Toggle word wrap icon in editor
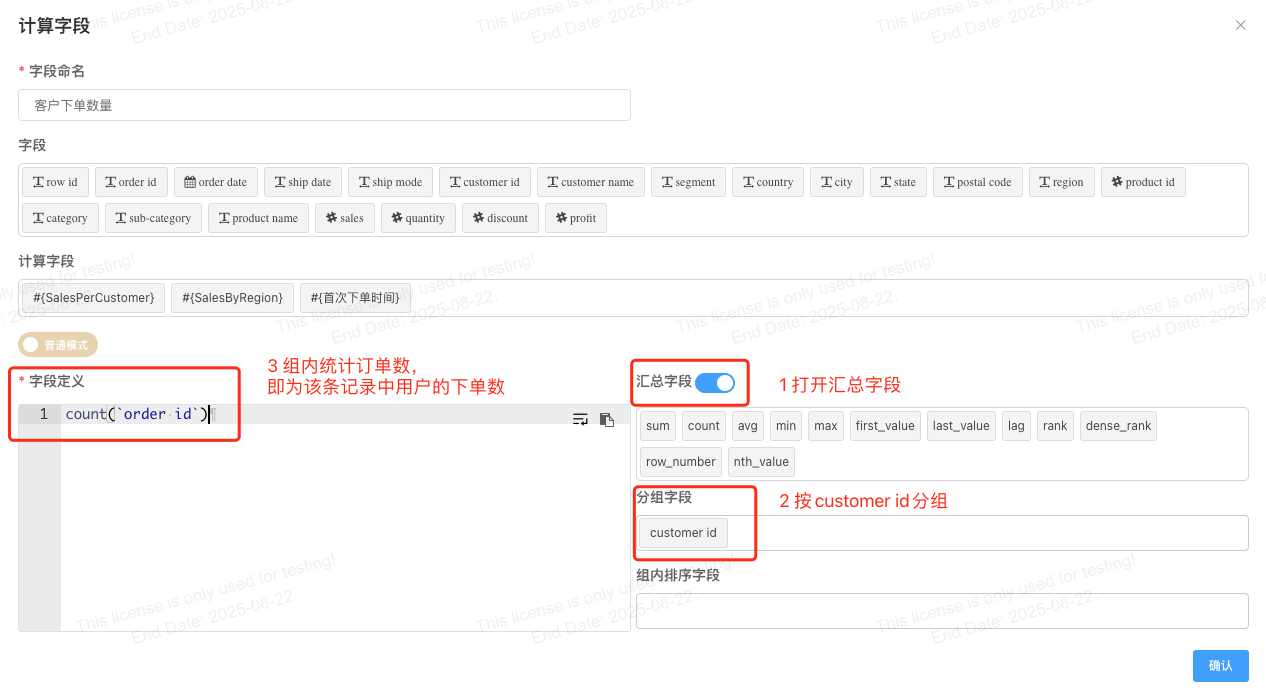 point(580,419)
